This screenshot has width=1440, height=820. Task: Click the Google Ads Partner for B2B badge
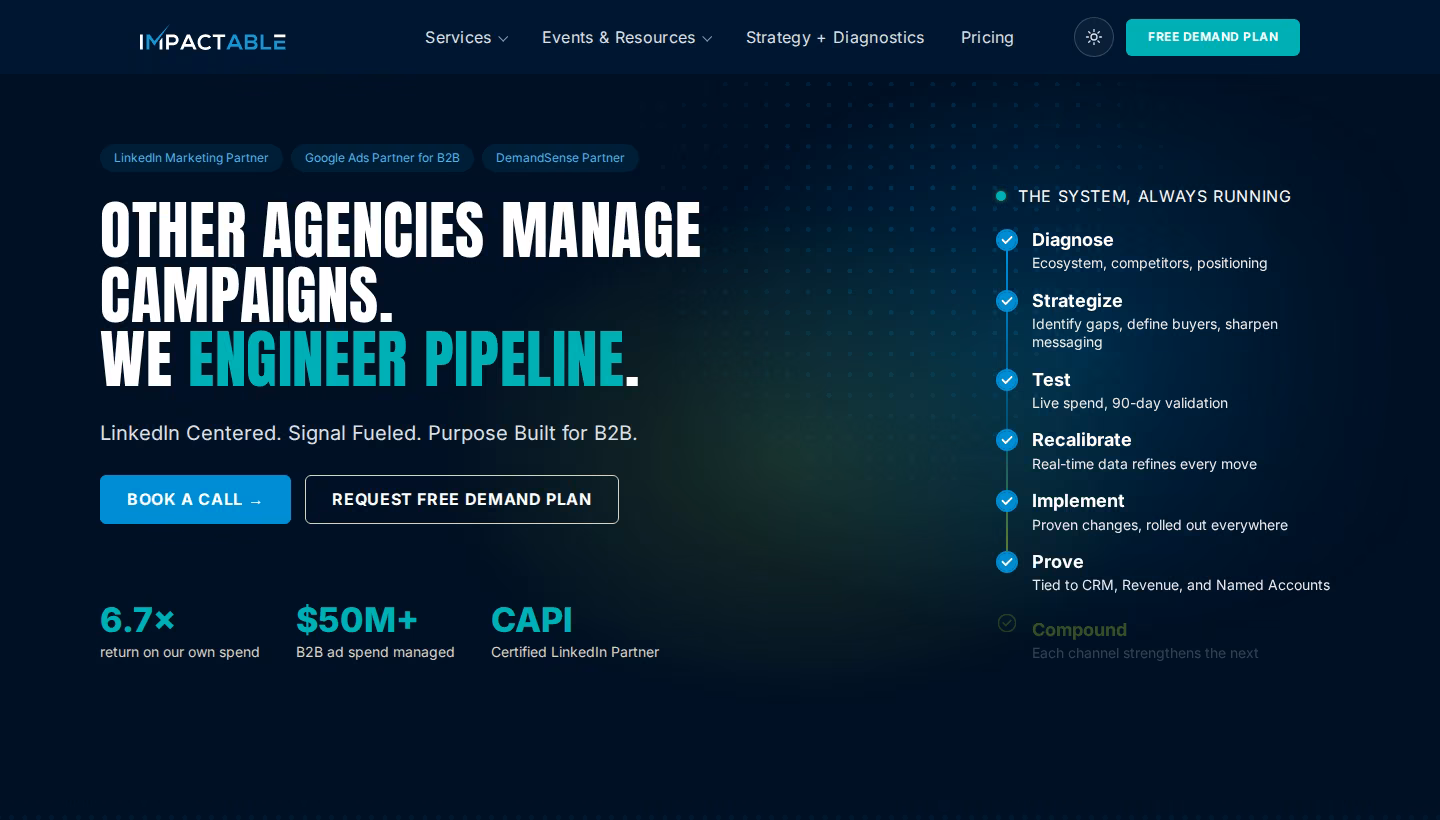click(382, 158)
